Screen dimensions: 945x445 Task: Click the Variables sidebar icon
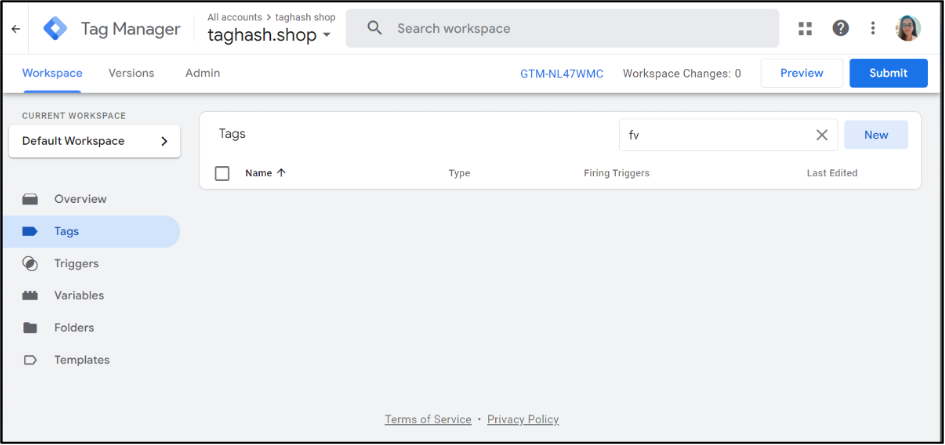coord(30,295)
